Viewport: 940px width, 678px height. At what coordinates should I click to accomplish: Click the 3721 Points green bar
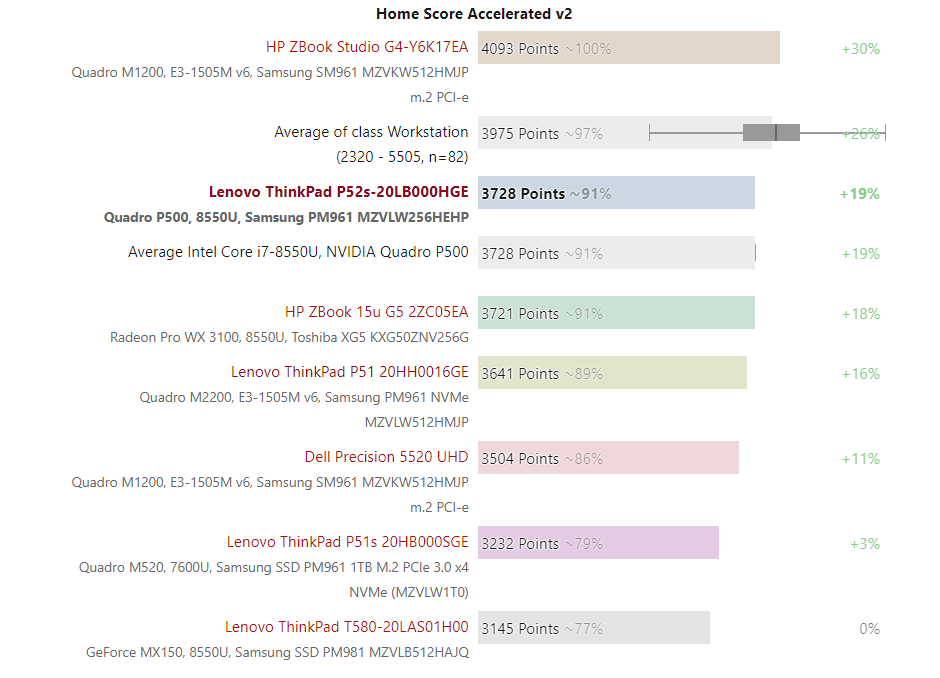pyautogui.click(x=616, y=312)
